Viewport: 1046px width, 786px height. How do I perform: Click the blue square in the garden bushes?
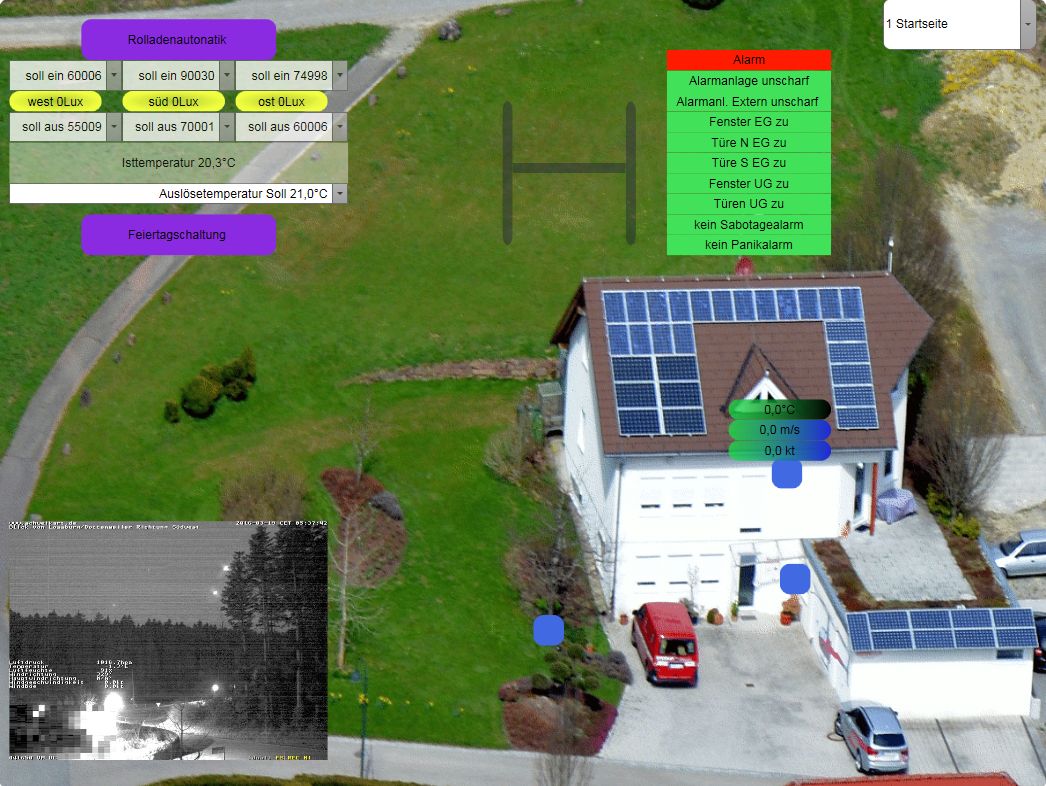click(548, 630)
